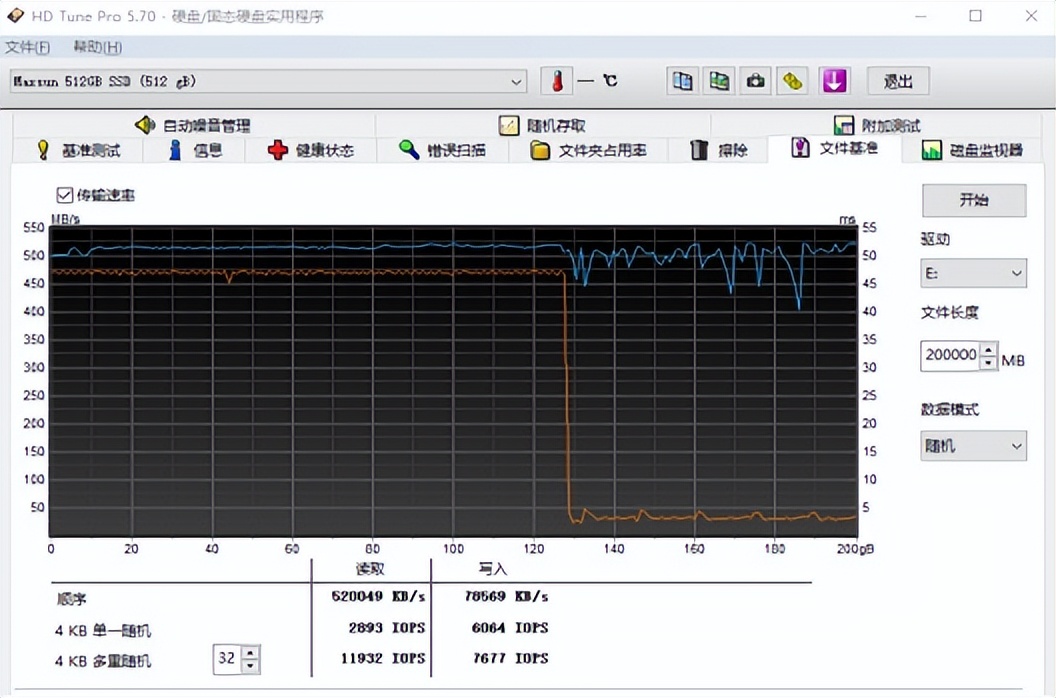Toggle the 传输速率 checkbox
Screen dimensions: 1056x698
[64, 195]
